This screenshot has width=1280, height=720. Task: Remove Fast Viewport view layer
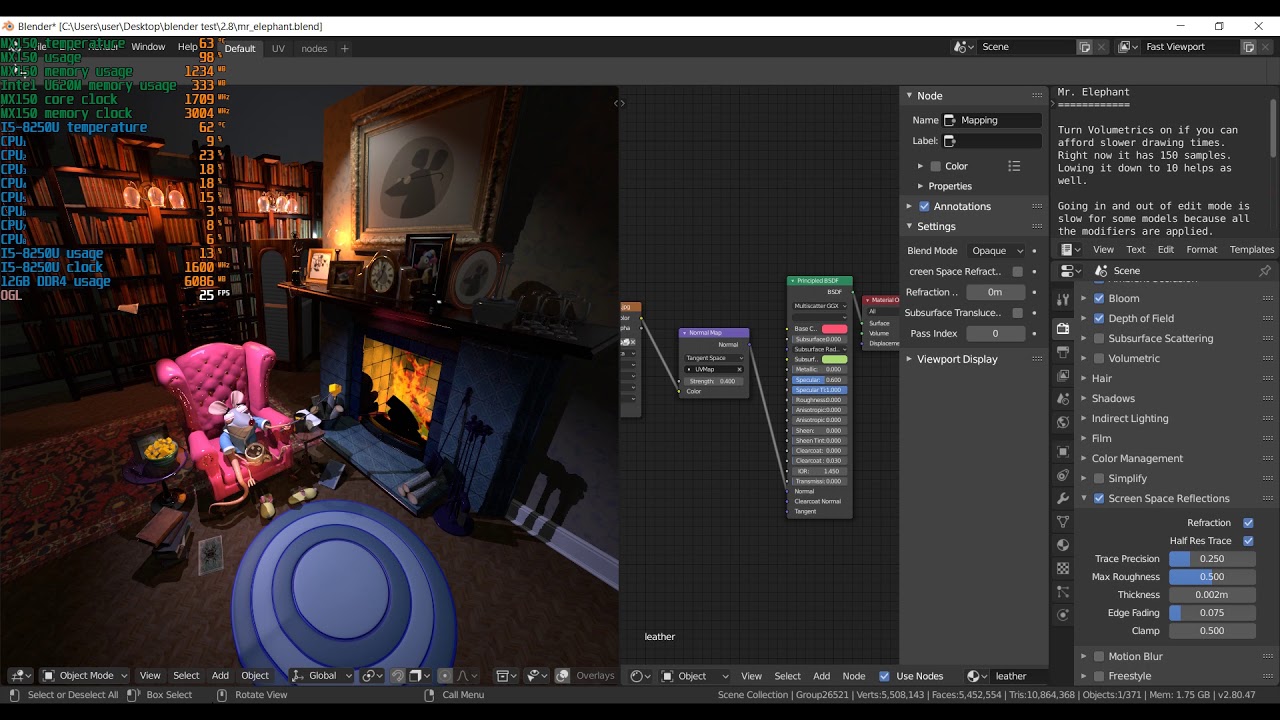[x=1266, y=47]
